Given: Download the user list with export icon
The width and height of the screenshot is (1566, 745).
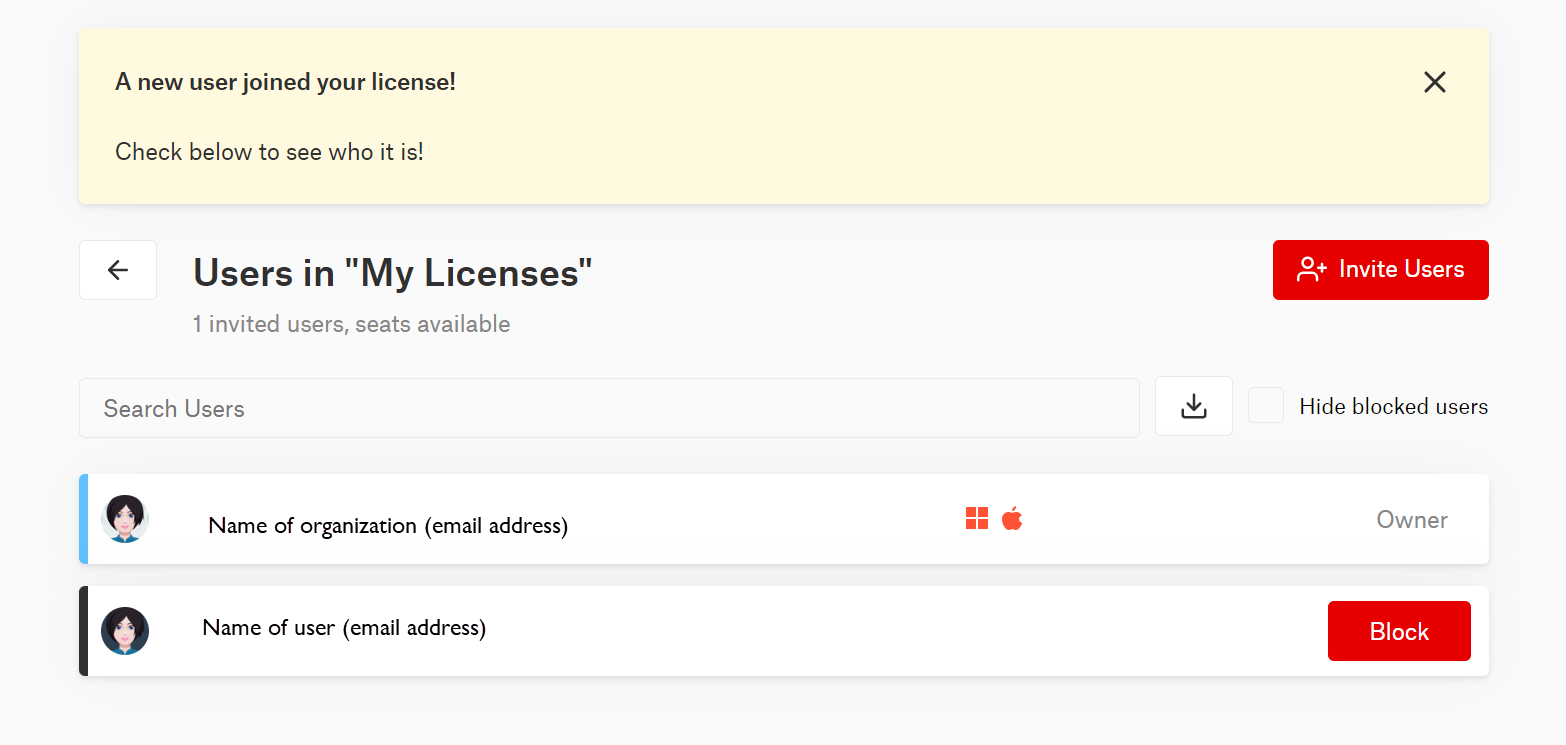Looking at the screenshot, I should coord(1193,407).
